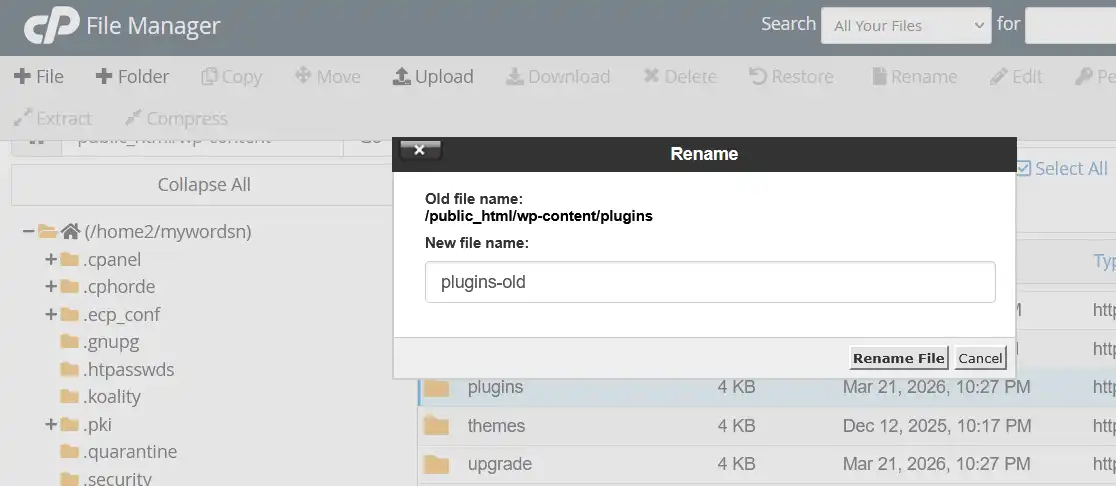Click the upgrade folder name in file list
The width and height of the screenshot is (1116, 486).
(x=500, y=464)
